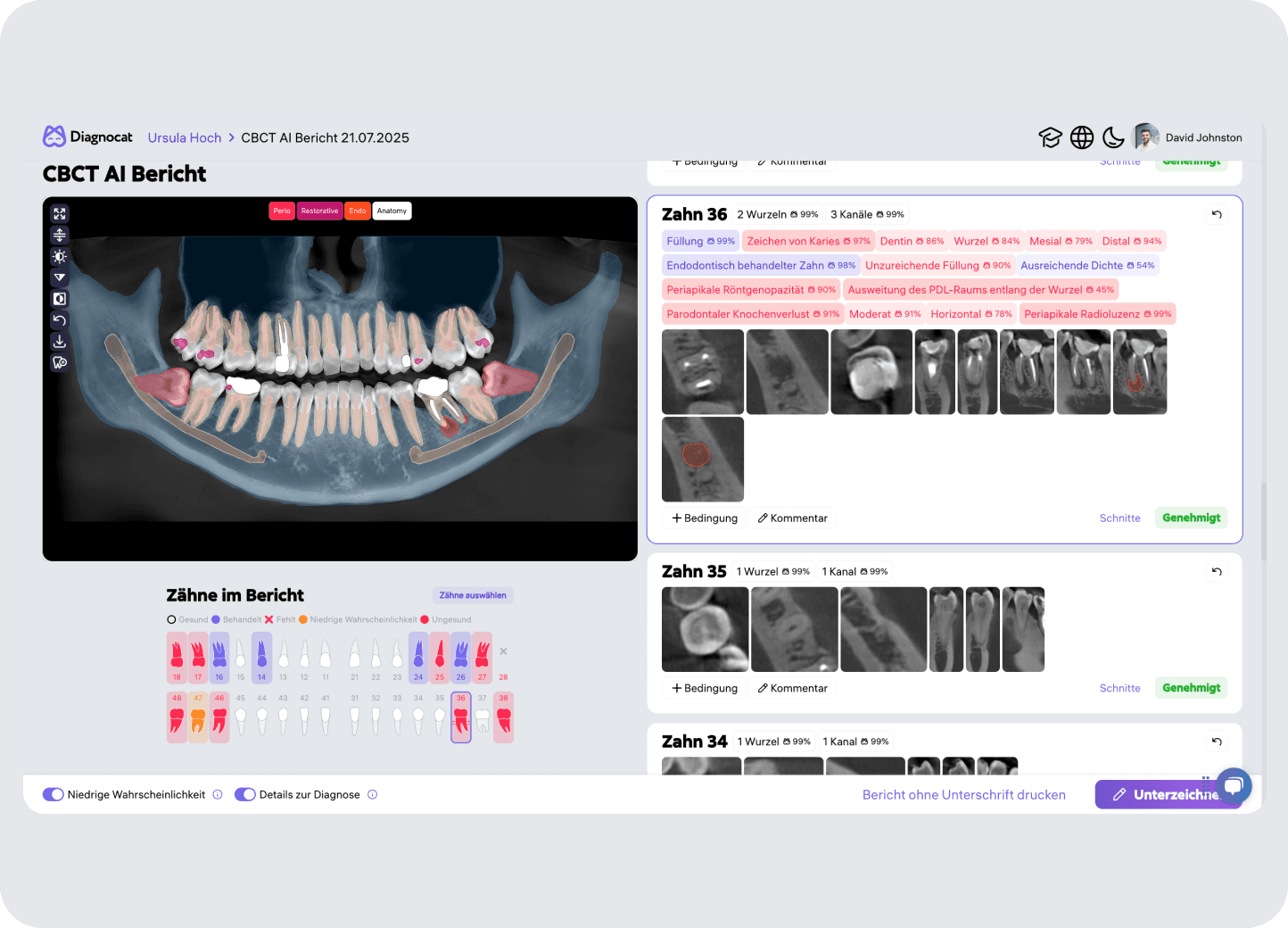
Task: Toggle Genehmigt on Zahn 36
Action: [1191, 518]
